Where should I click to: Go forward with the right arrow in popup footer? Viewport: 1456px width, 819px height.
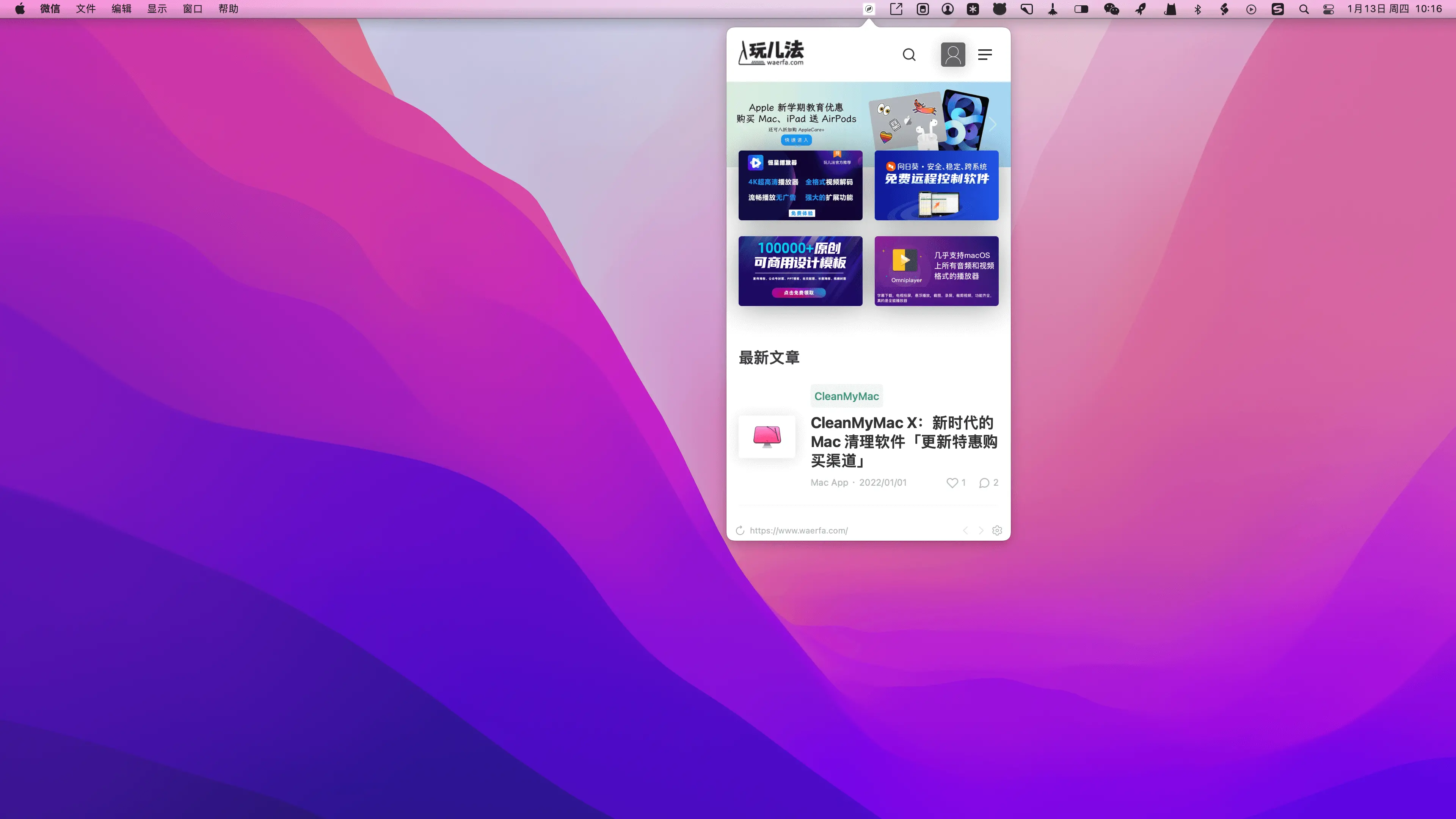981,530
